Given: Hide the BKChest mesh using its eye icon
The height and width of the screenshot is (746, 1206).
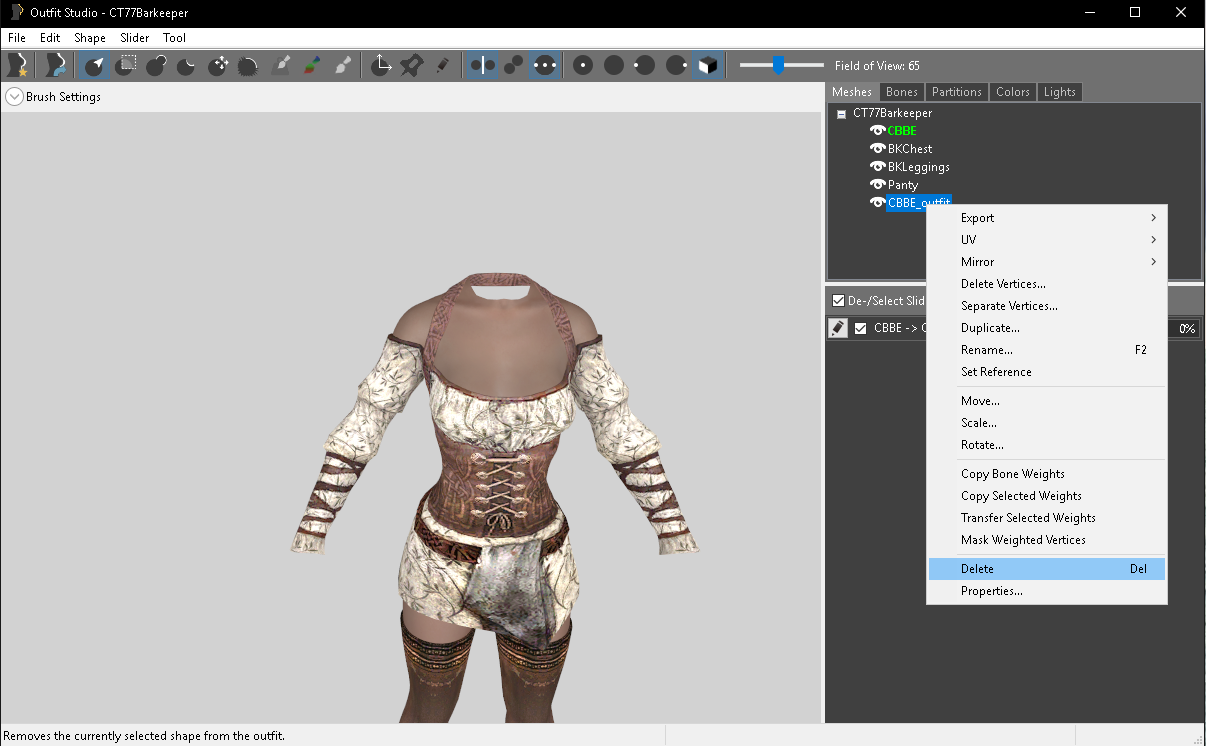Looking at the screenshot, I should click(x=878, y=149).
